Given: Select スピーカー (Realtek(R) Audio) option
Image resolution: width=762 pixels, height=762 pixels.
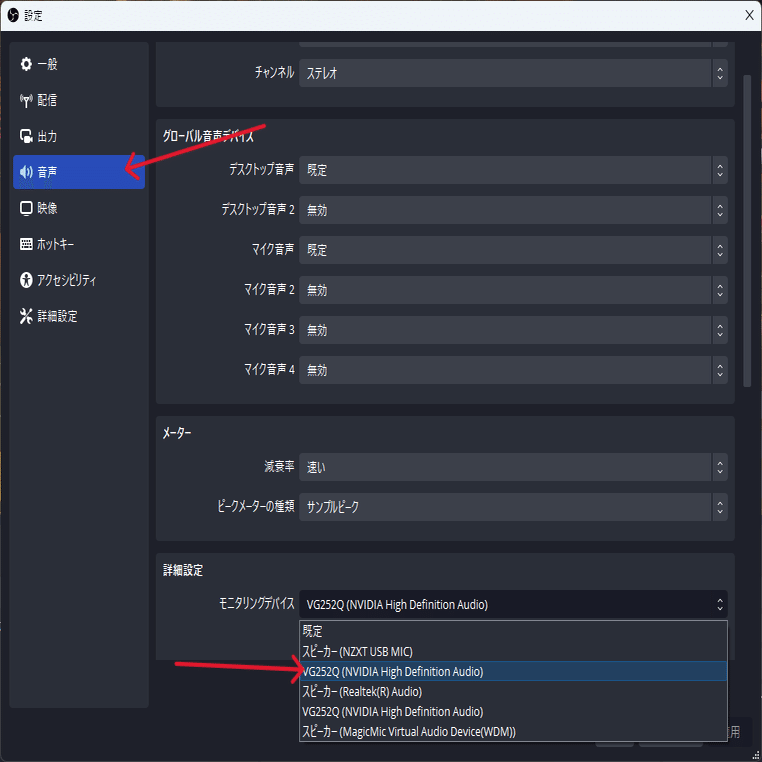Looking at the screenshot, I should (513, 692).
